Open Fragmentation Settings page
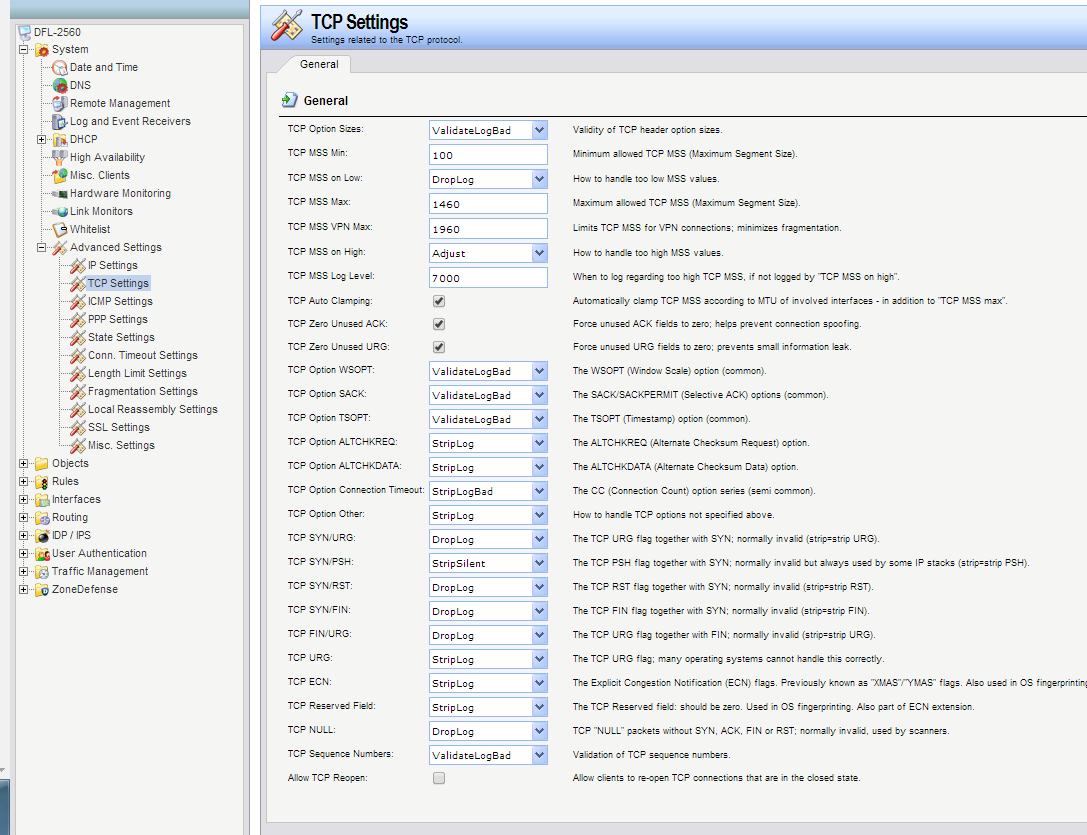1087x835 pixels. pyautogui.click(x=142, y=391)
